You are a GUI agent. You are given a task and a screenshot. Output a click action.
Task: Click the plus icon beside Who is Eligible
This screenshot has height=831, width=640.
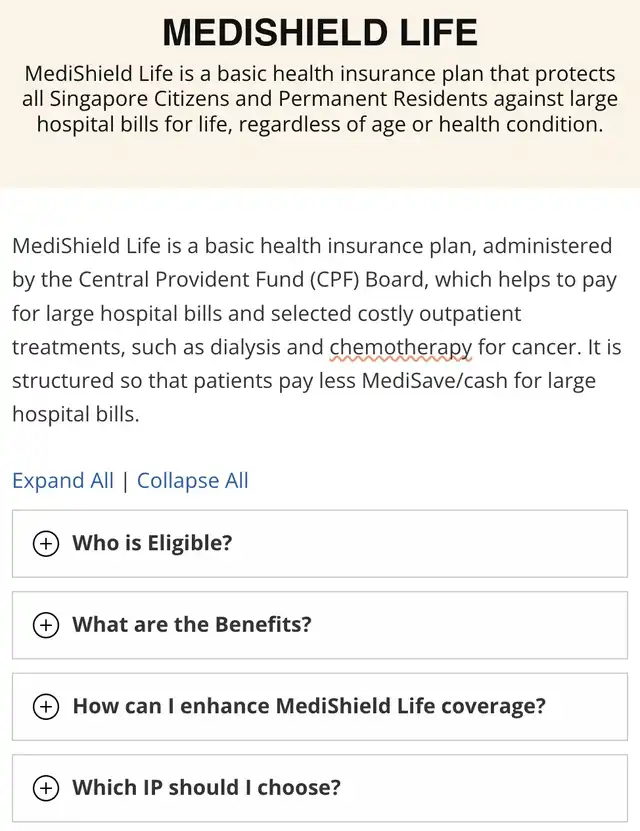click(46, 544)
